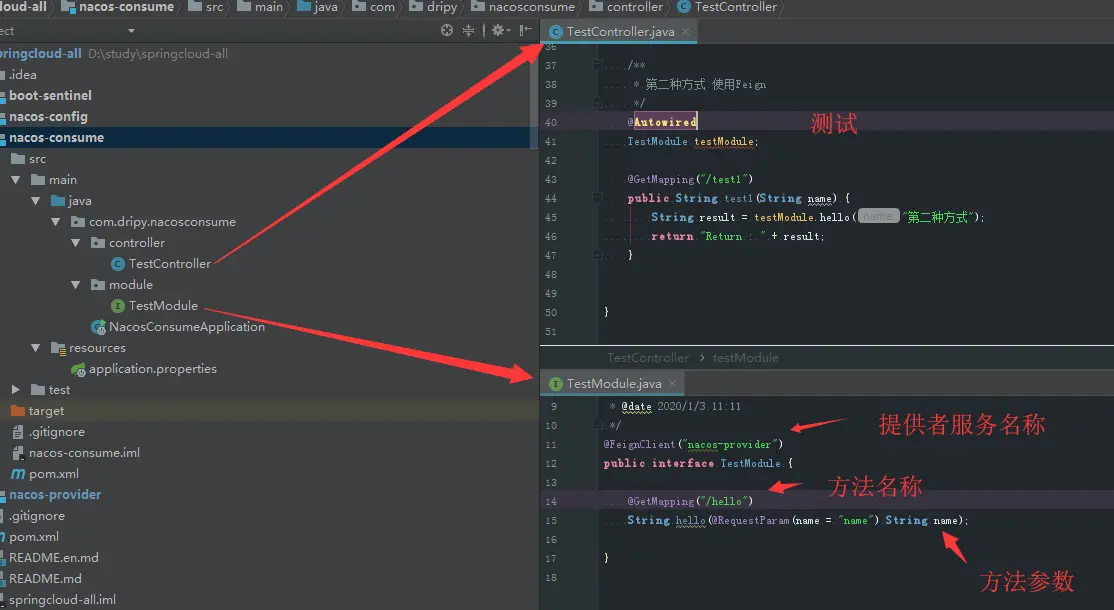Select pom.xml under nacos-consume

tap(45, 474)
